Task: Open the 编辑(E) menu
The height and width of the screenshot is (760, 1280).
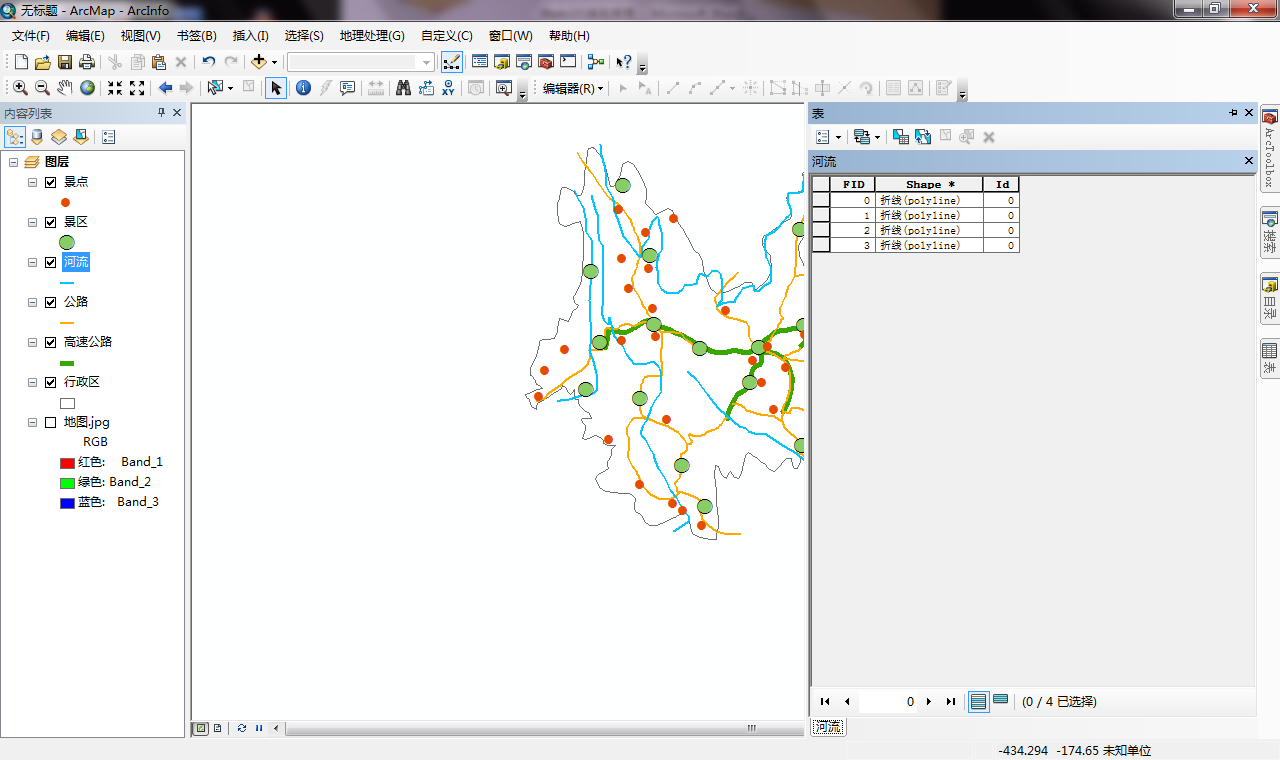Action: tap(85, 35)
